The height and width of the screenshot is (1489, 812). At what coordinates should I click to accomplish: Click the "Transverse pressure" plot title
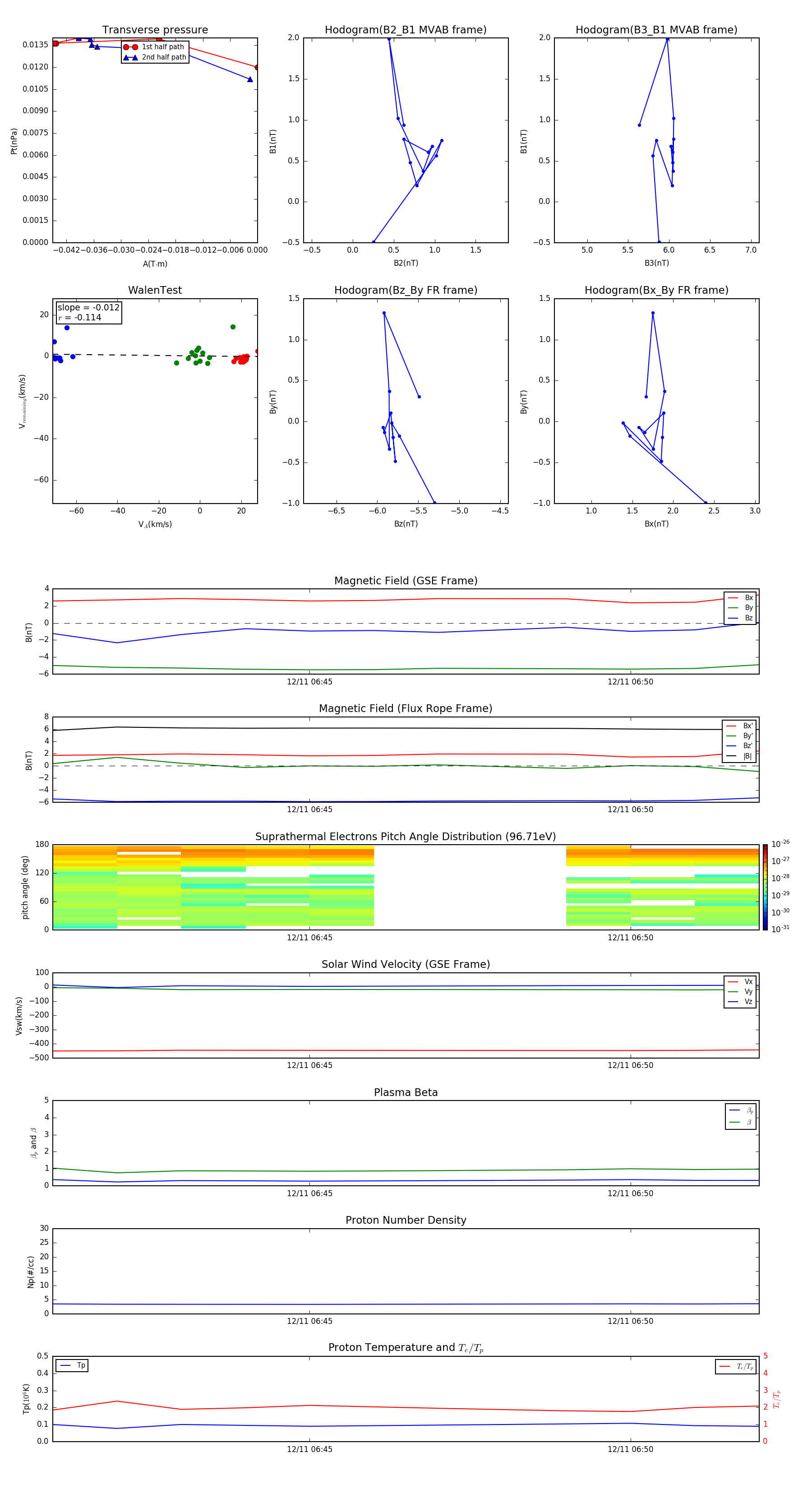(155, 29)
